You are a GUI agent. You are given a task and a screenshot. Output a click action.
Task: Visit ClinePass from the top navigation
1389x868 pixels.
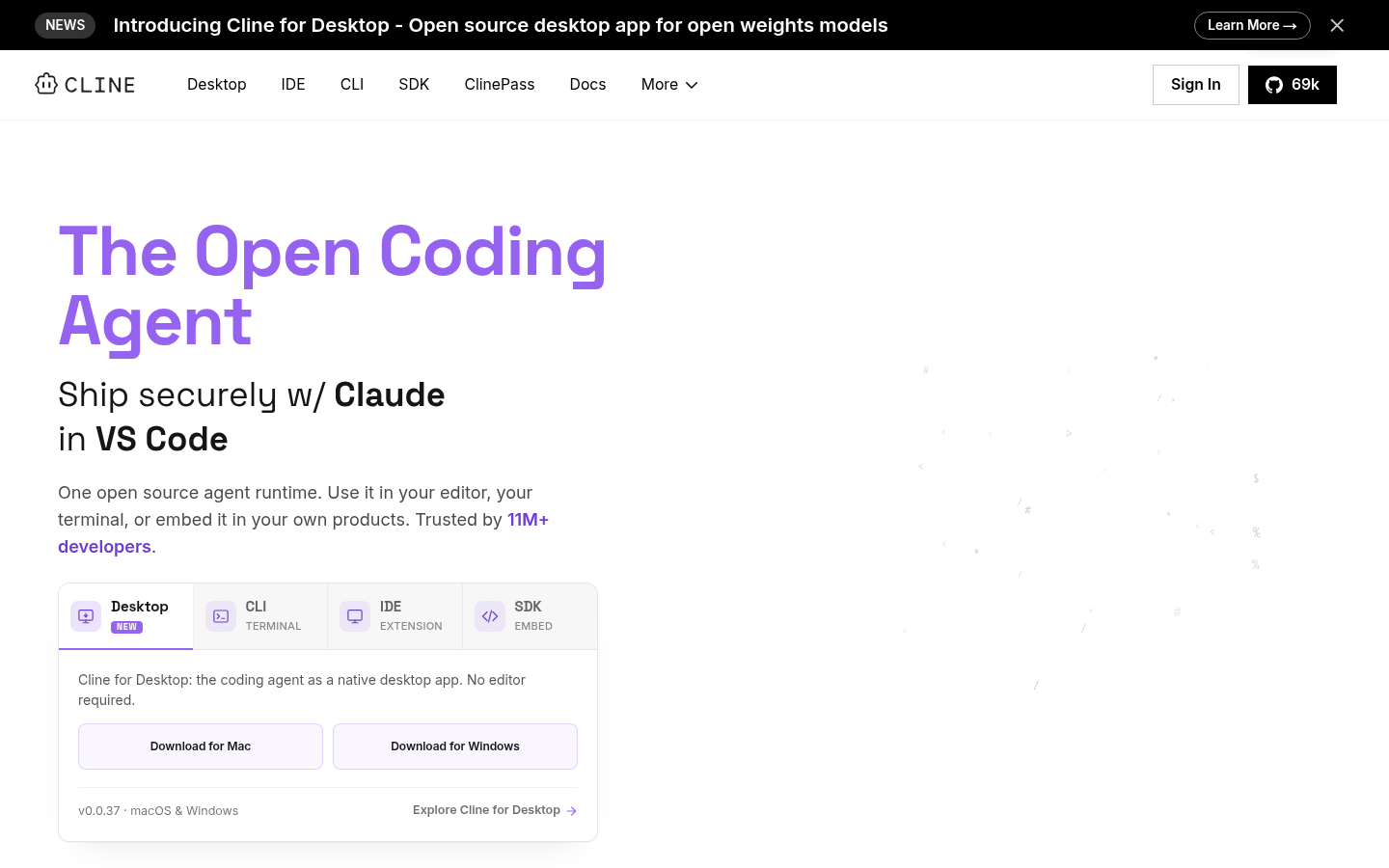click(500, 85)
